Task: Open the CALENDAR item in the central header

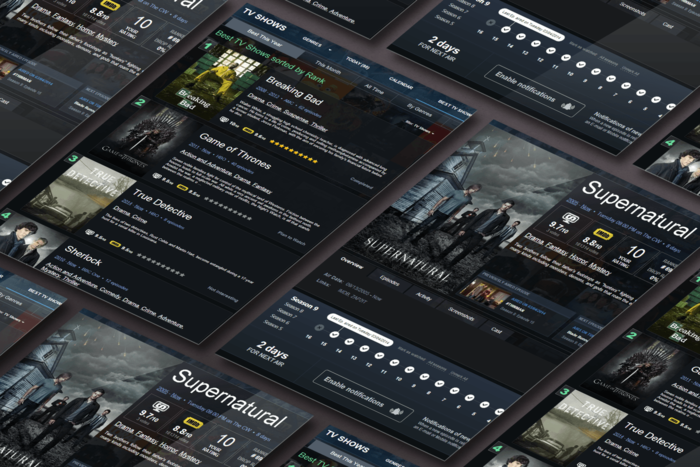Action: click(x=400, y=83)
